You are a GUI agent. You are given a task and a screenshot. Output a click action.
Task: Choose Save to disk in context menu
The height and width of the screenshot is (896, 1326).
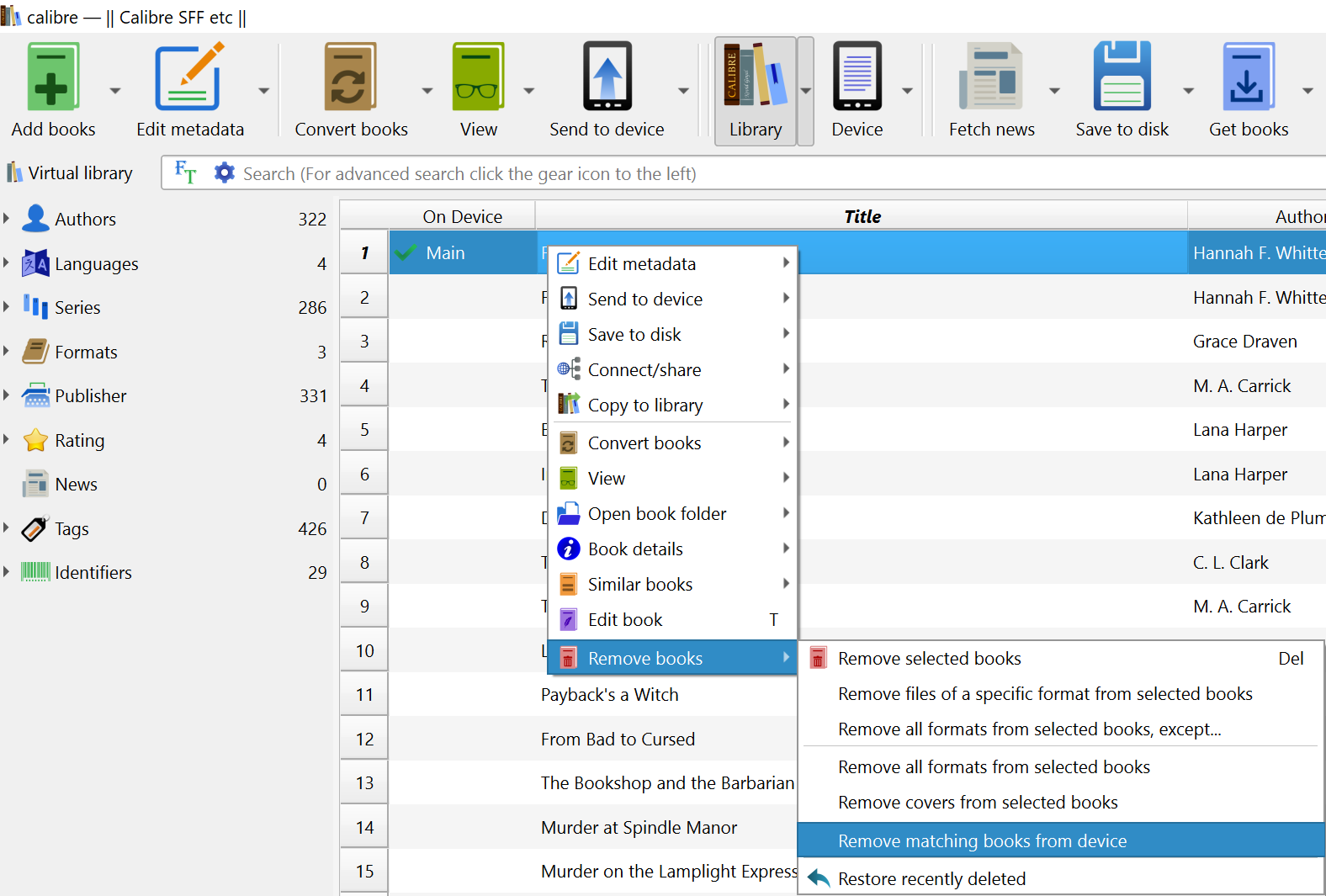pyautogui.click(x=672, y=334)
